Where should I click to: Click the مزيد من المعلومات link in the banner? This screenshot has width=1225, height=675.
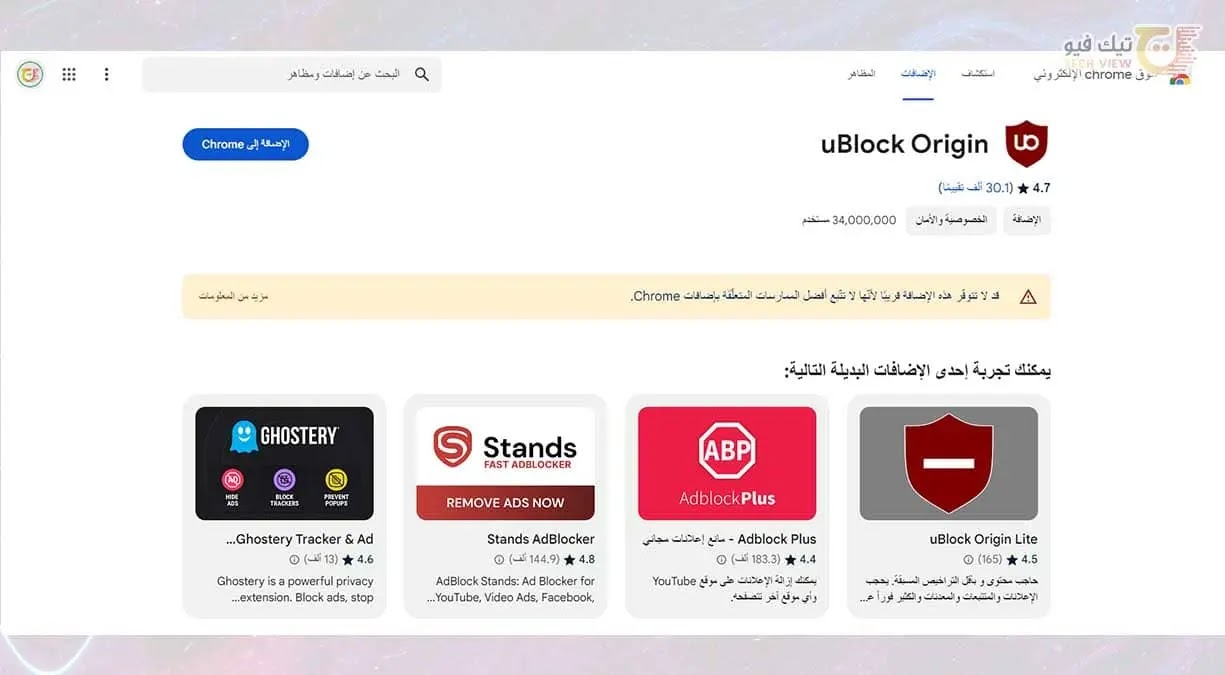234,296
